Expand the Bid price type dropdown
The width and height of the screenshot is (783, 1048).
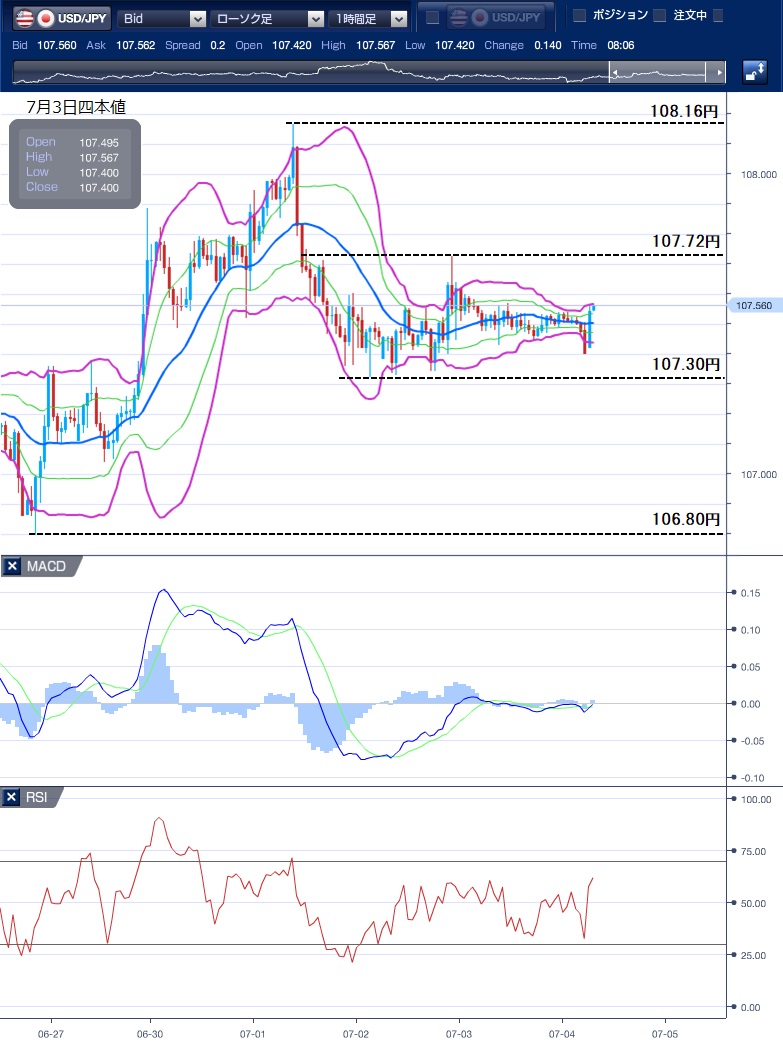point(162,18)
